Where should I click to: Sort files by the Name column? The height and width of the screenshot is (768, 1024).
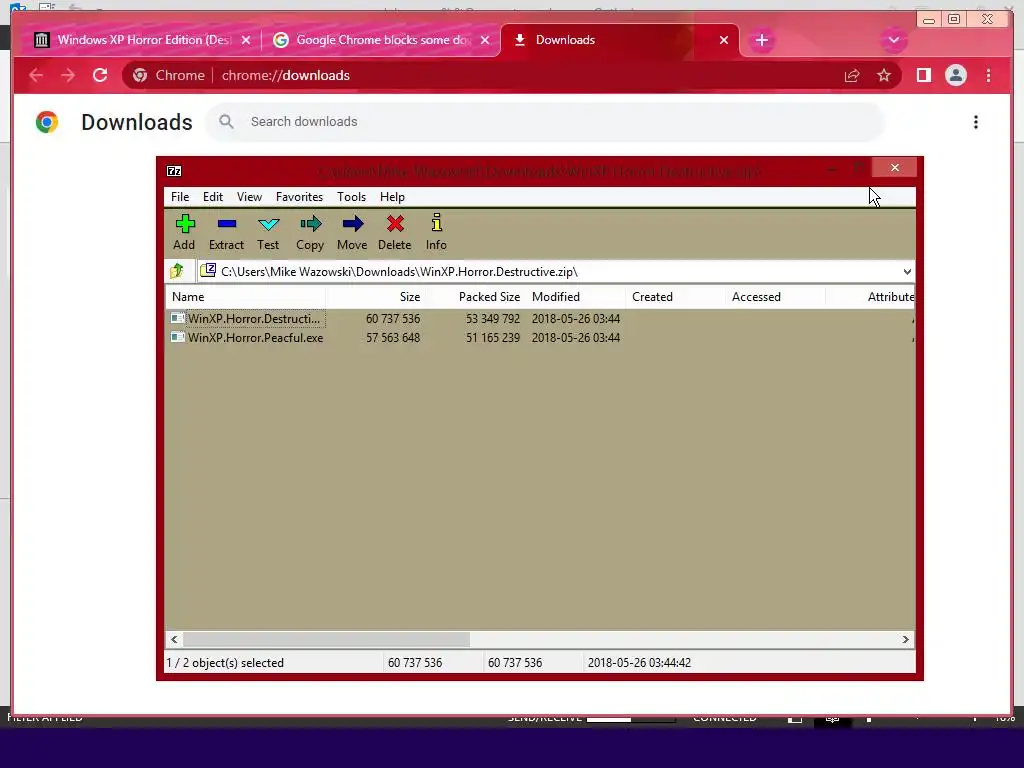click(246, 296)
